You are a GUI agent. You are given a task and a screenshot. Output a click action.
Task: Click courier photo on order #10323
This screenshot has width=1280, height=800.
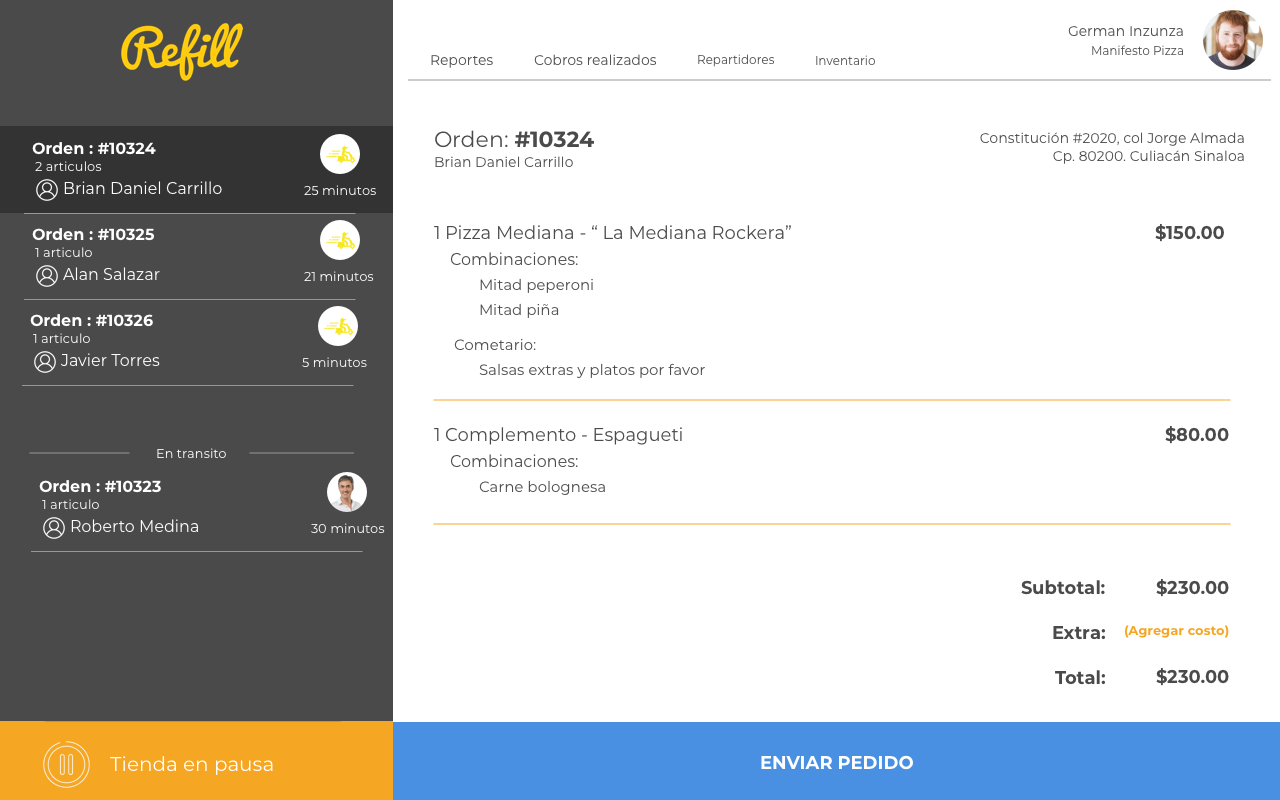347,492
